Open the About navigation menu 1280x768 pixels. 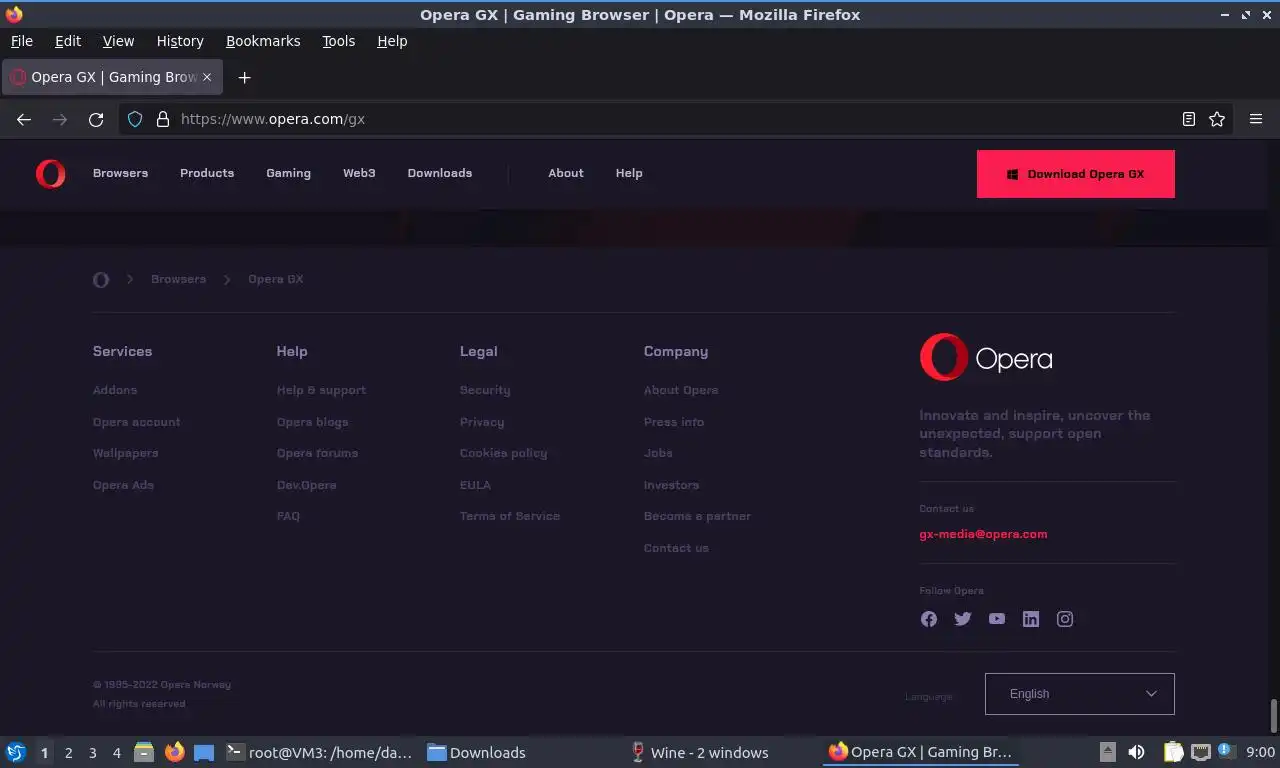point(566,173)
